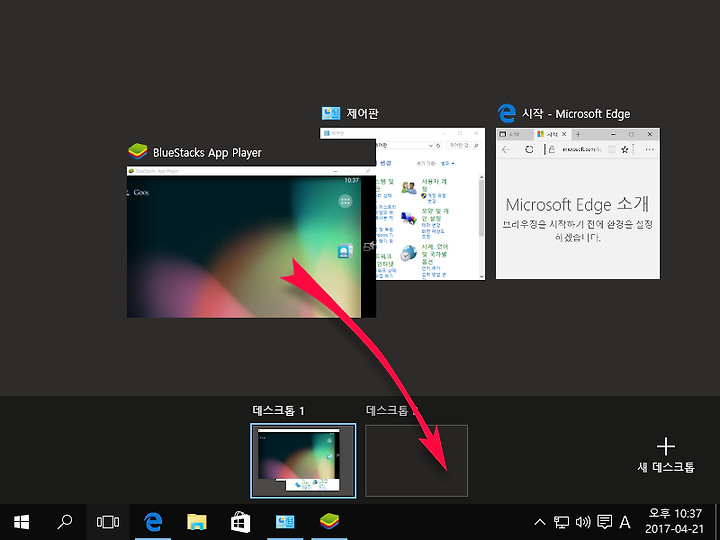Open taskbar search magnifier
Screen dimensions: 720x540
click(x=65, y=522)
